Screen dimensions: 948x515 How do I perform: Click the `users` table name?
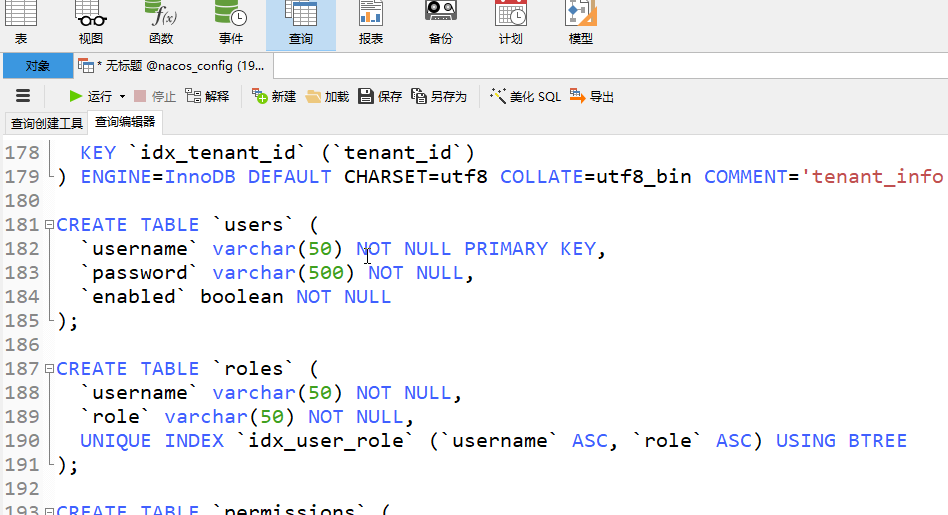254,225
